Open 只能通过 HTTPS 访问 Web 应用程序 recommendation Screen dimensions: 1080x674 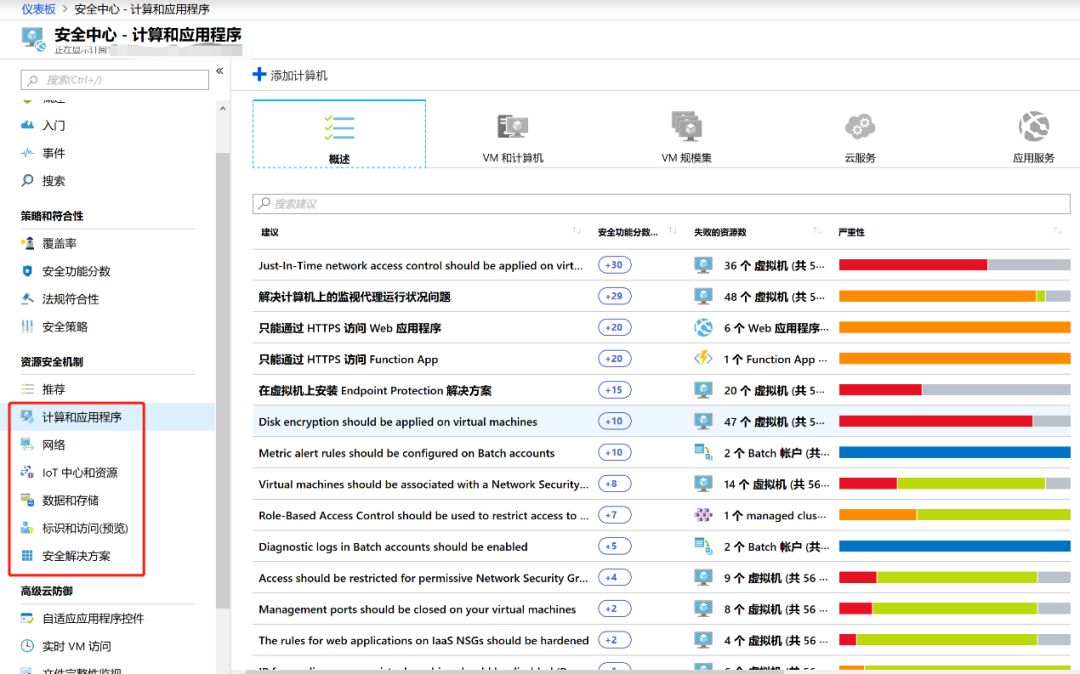coord(349,328)
